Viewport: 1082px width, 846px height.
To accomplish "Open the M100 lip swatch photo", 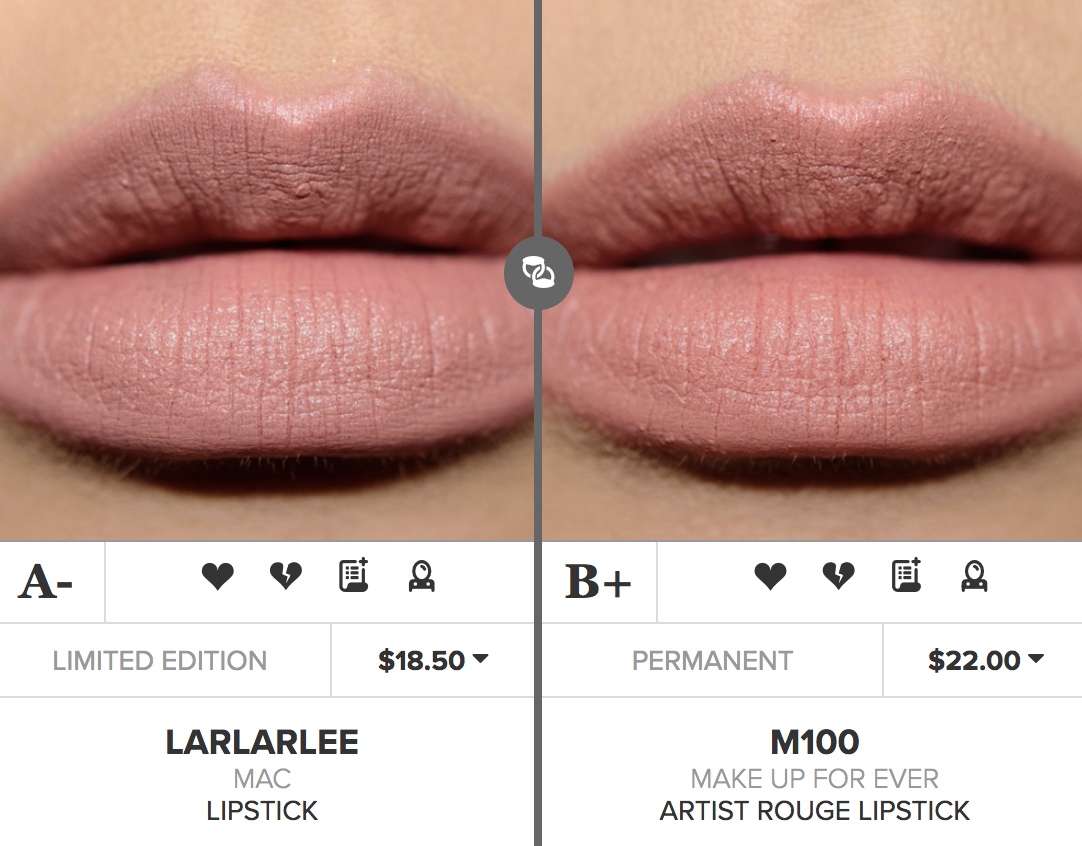I will tap(812, 270).
